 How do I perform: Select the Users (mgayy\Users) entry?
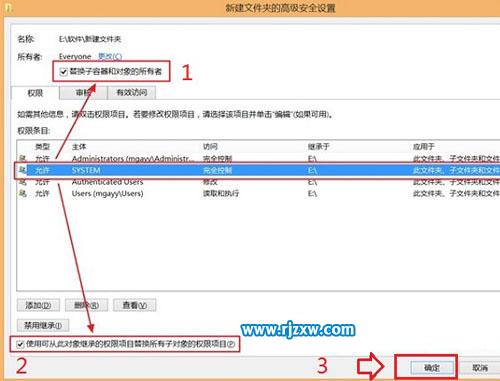click(x=259, y=193)
